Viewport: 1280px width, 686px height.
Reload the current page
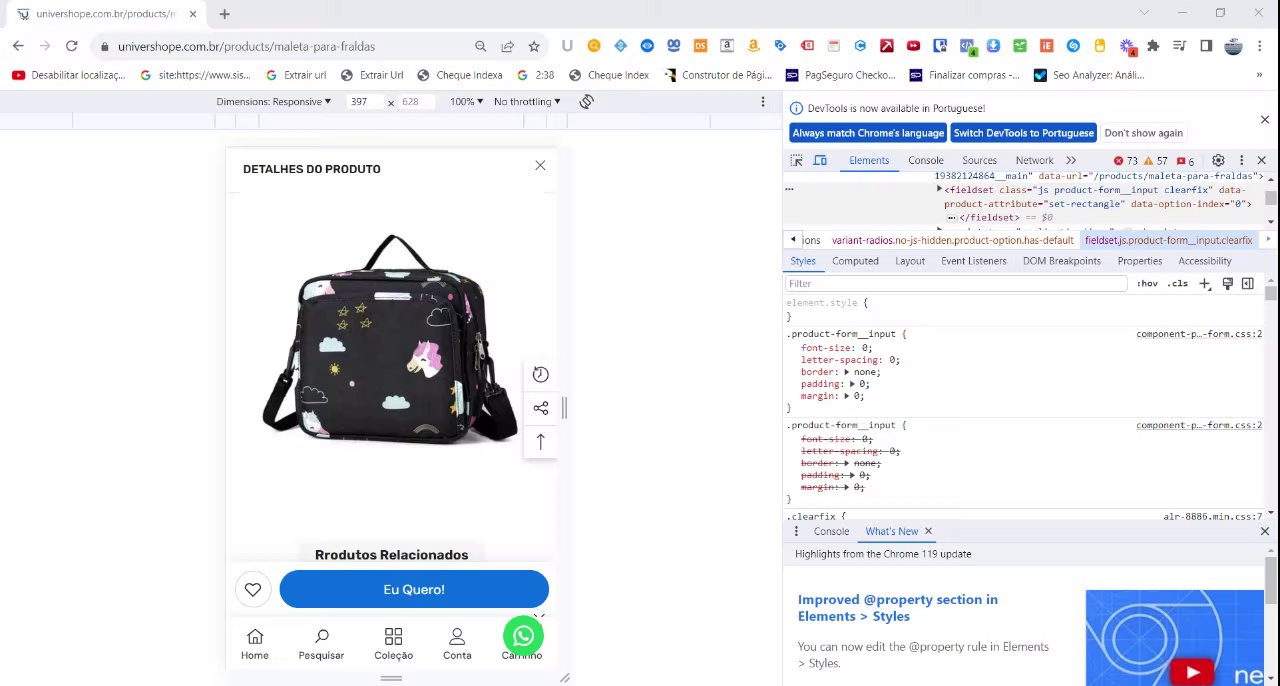71,46
